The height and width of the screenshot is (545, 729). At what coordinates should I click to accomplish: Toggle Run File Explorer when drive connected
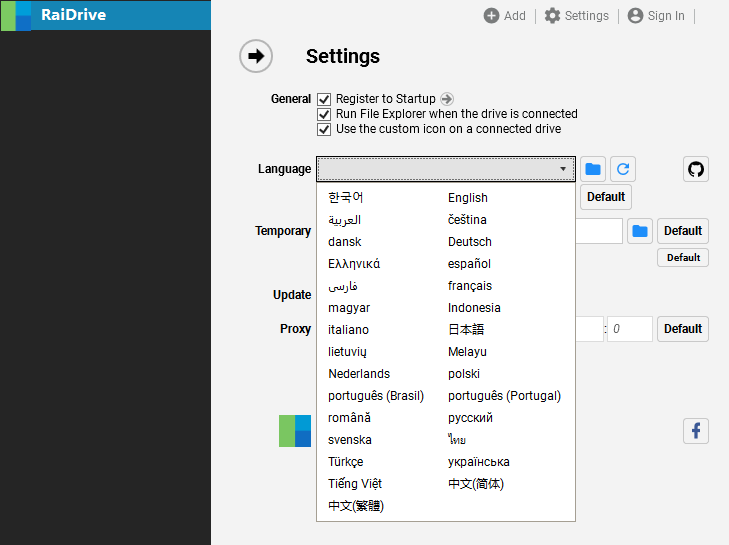coord(324,114)
